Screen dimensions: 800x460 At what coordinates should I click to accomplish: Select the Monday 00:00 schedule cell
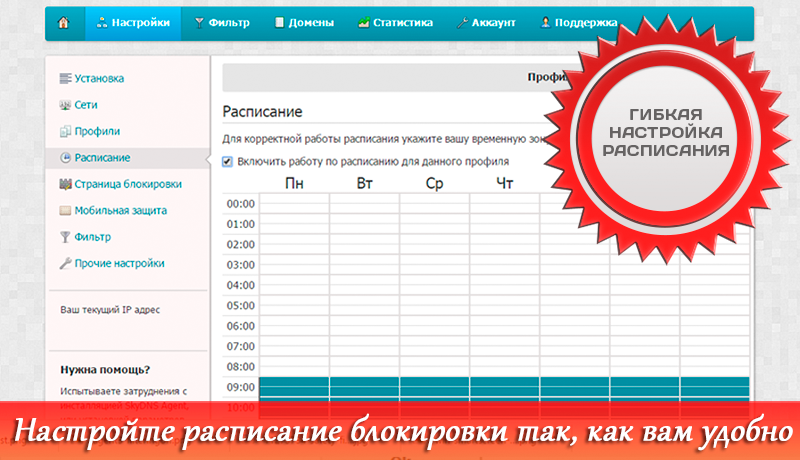294,204
